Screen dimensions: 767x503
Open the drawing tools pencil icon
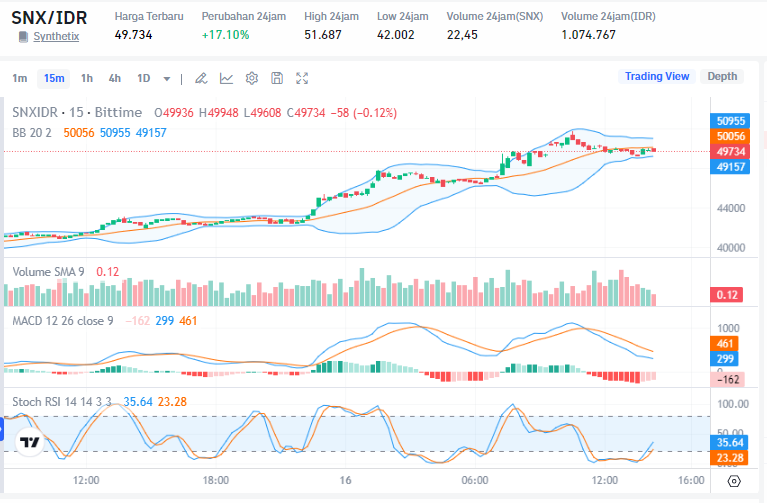tap(201, 78)
